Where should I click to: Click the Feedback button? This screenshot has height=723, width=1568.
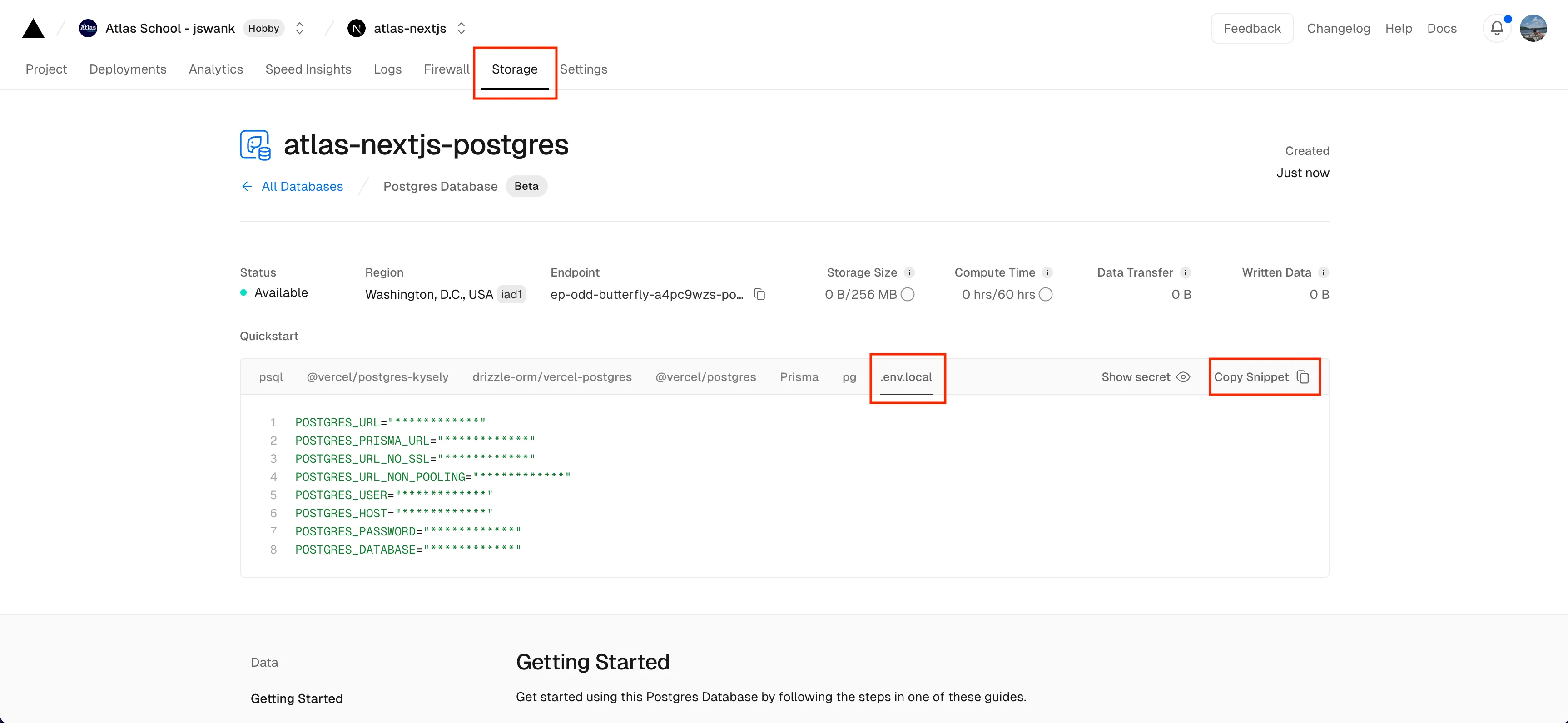click(1252, 28)
